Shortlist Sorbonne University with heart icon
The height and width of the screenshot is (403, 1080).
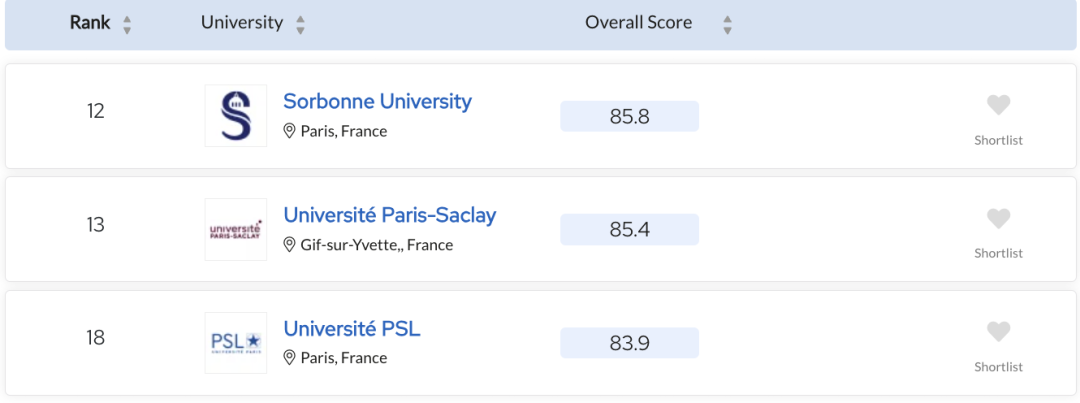[x=998, y=106]
